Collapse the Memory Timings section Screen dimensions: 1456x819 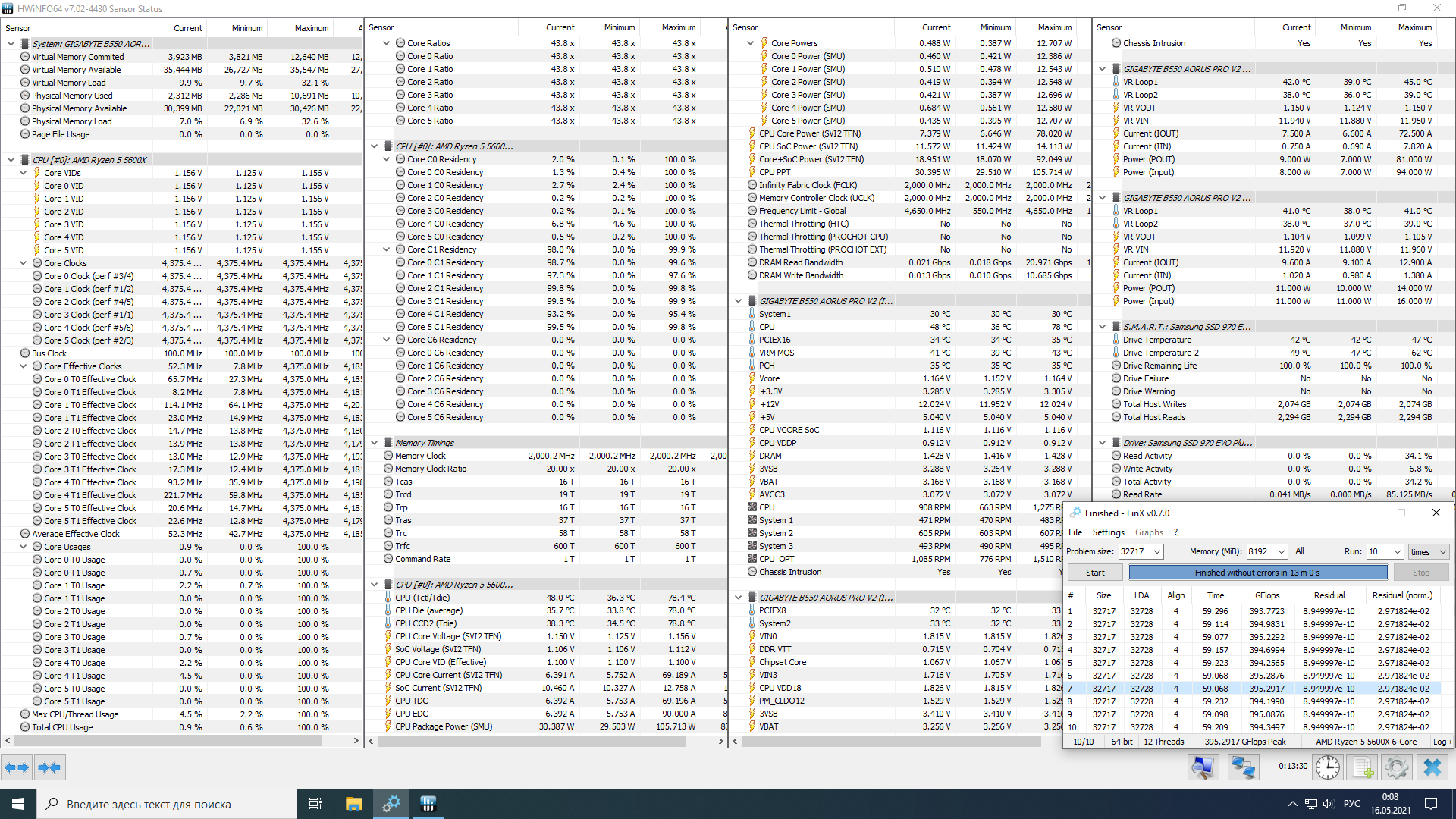pyautogui.click(x=374, y=443)
